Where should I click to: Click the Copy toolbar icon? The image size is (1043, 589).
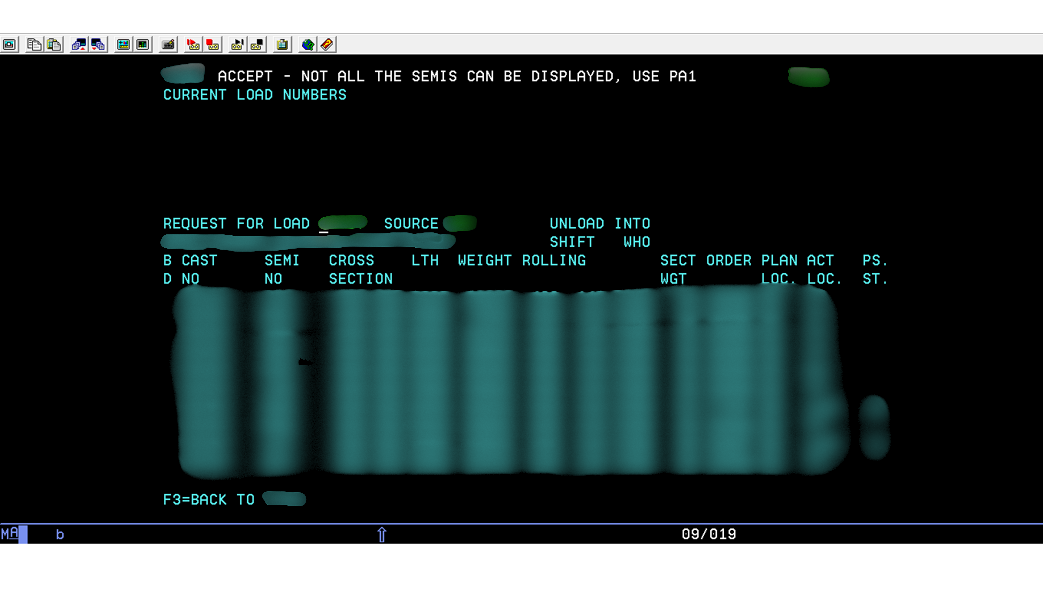pos(35,45)
